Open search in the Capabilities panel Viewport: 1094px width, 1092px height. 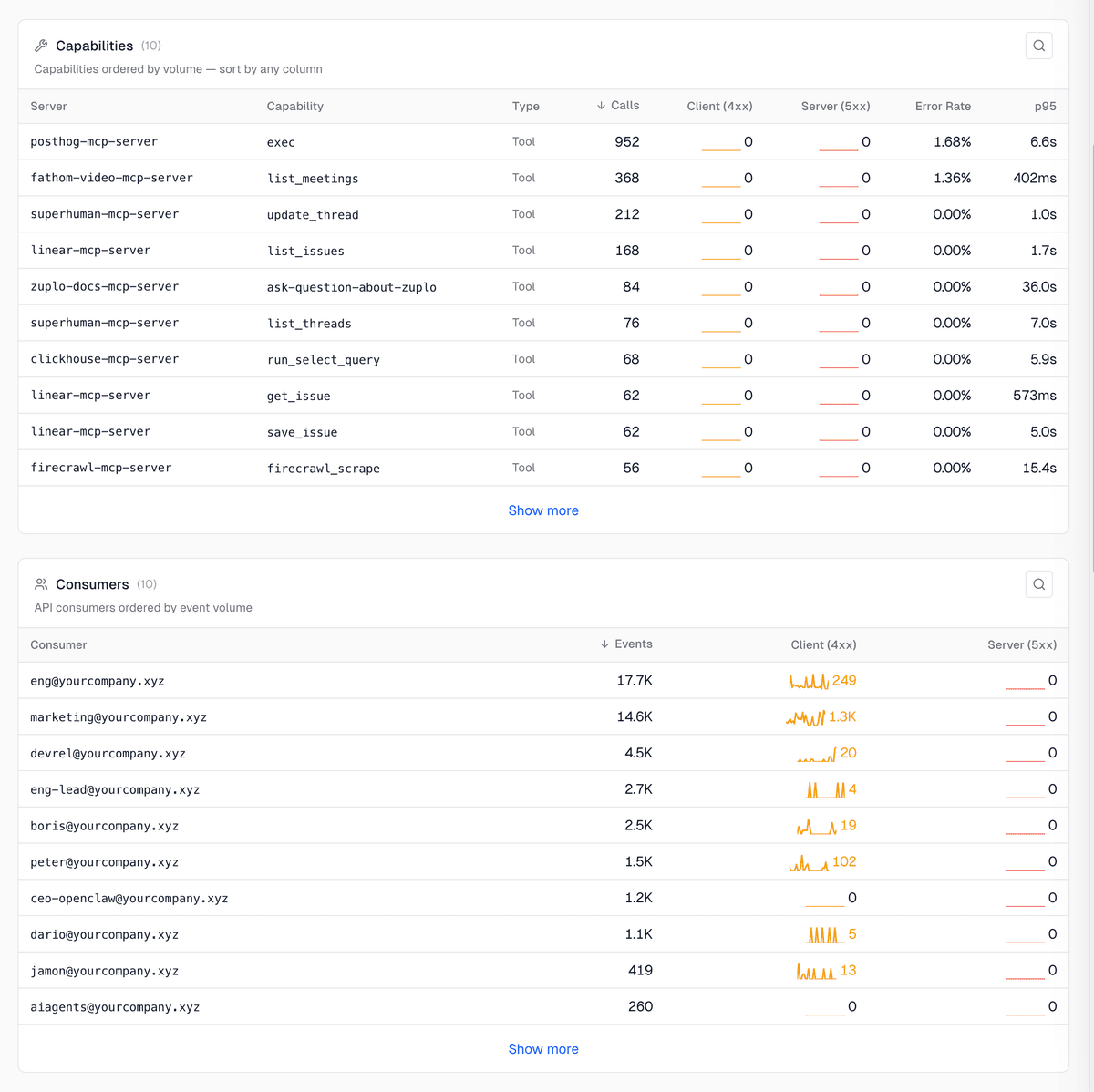[x=1038, y=46]
